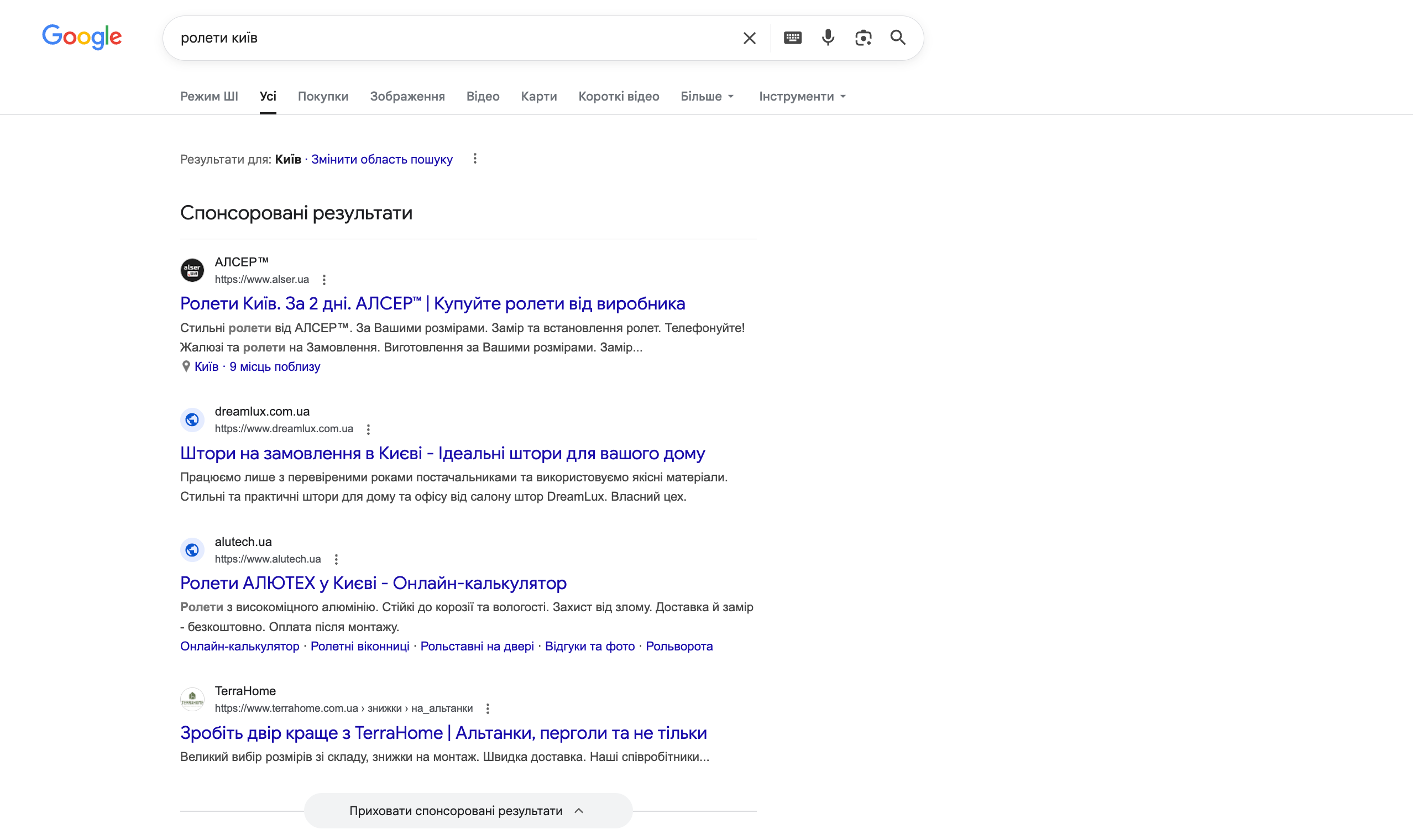The image size is (1413, 840).
Task: Click 'Київ' location link under АЛСЕР
Action: point(206,366)
